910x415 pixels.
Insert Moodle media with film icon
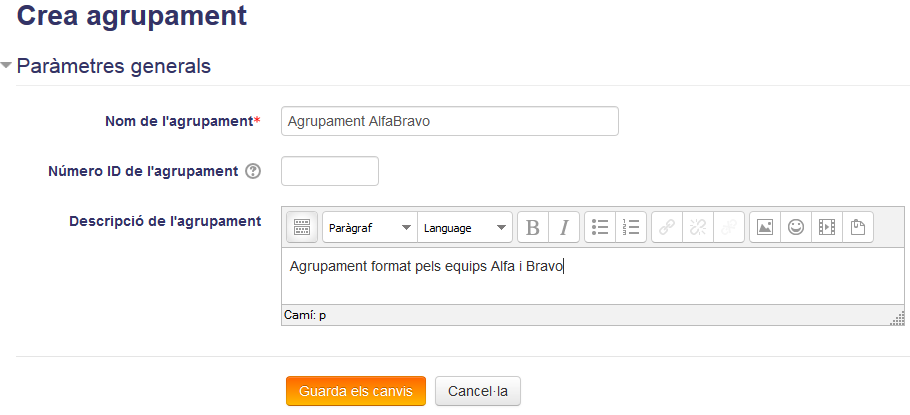[827, 227]
